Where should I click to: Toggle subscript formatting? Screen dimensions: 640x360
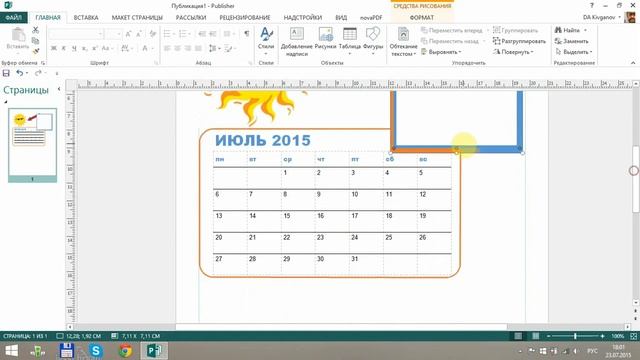(84, 48)
